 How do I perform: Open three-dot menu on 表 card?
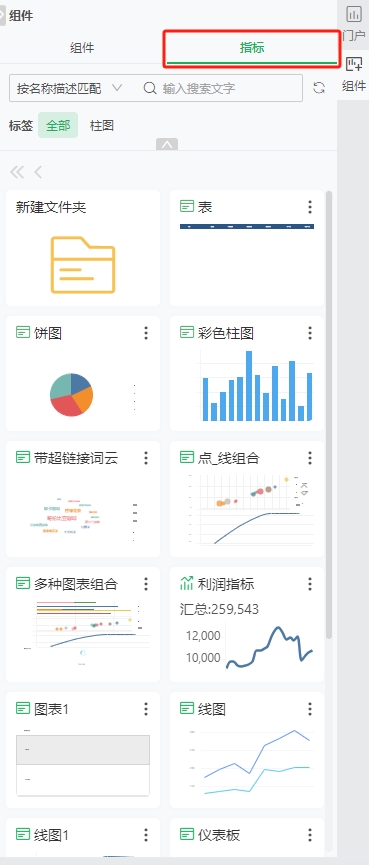coord(310,207)
